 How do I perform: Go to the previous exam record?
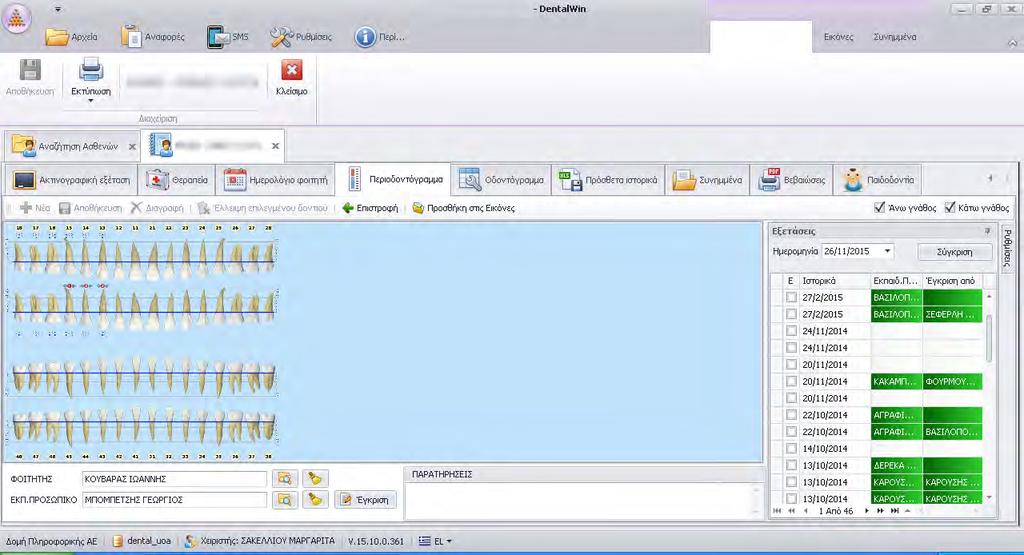(x=805, y=511)
